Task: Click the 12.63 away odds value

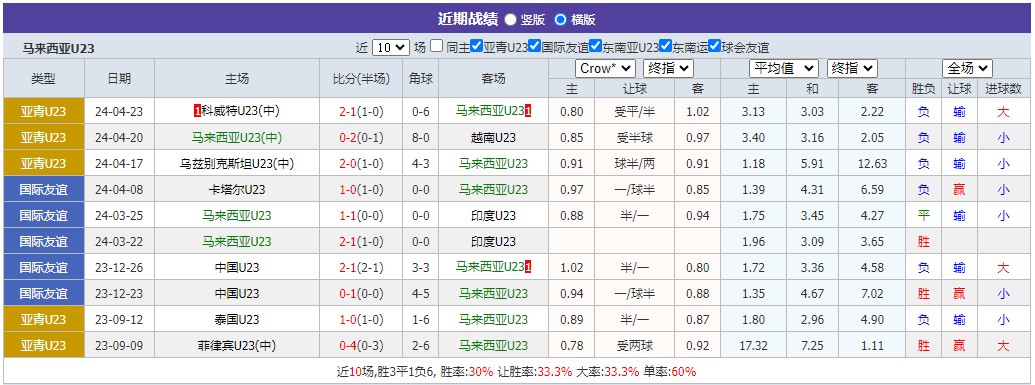Action: [x=871, y=163]
